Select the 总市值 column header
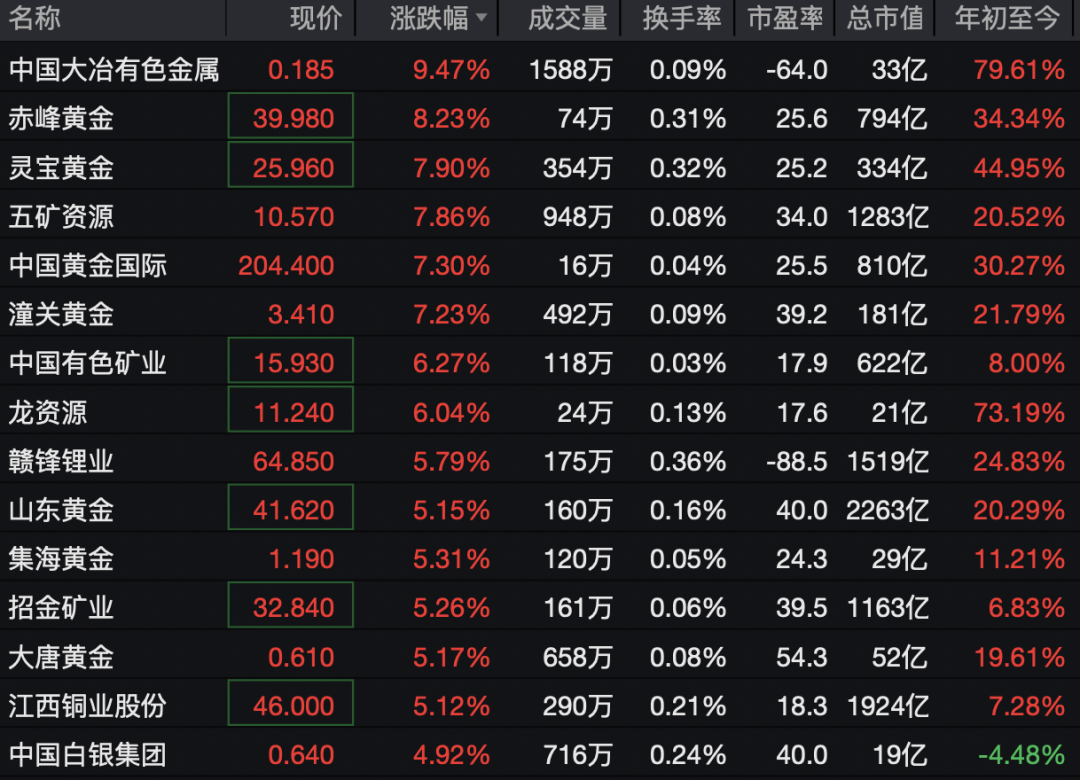 885,18
